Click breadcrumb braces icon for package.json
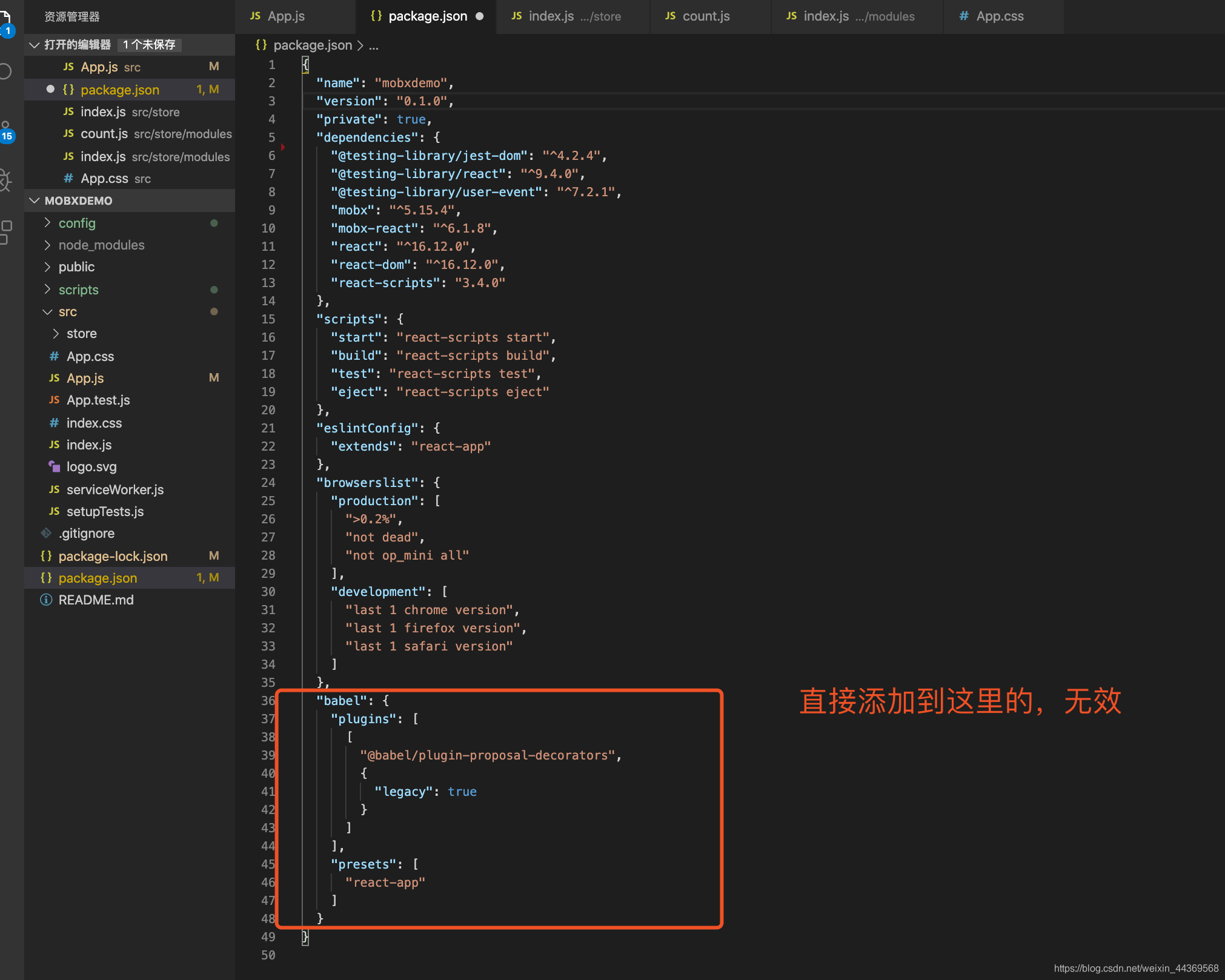This screenshot has width=1225, height=980. [261, 45]
